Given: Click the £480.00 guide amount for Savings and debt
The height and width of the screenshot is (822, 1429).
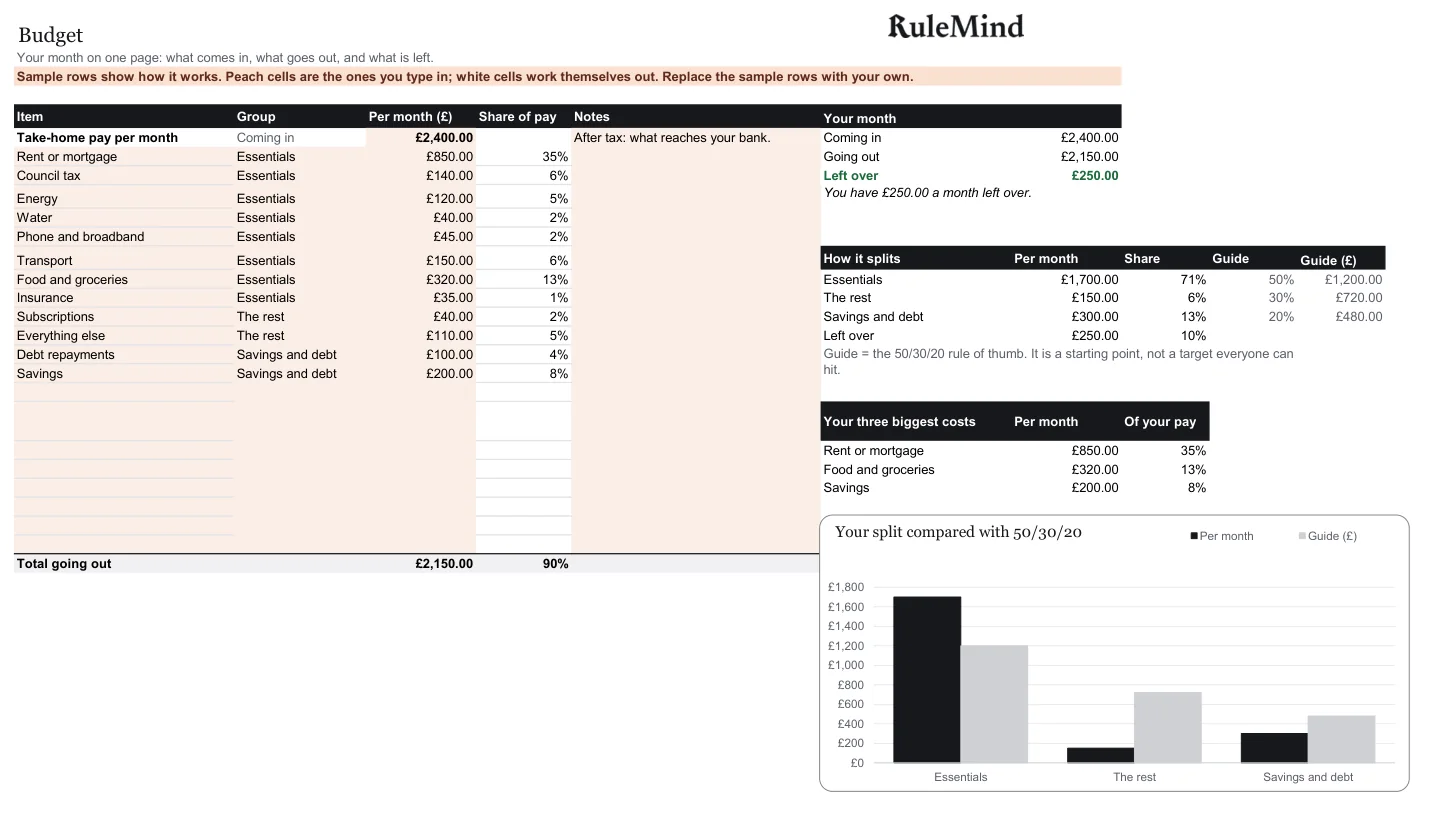Looking at the screenshot, I should click(x=1359, y=317).
